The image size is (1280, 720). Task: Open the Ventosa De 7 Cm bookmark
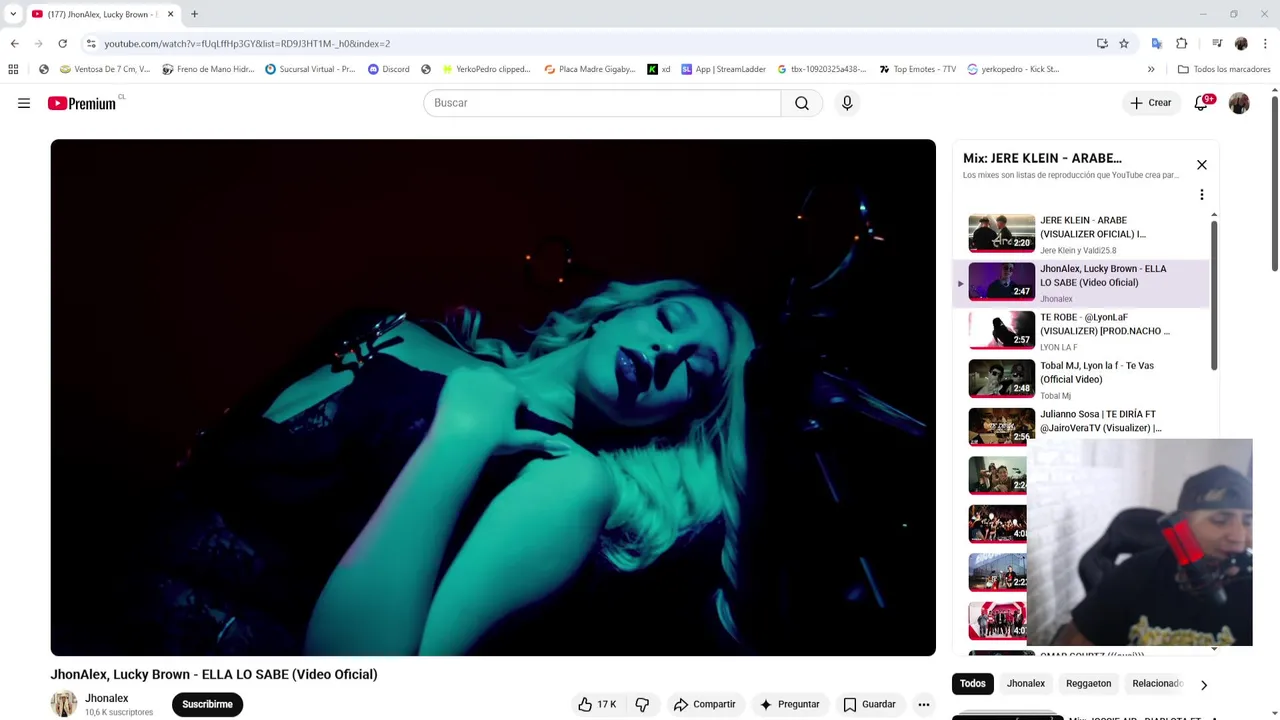point(105,69)
